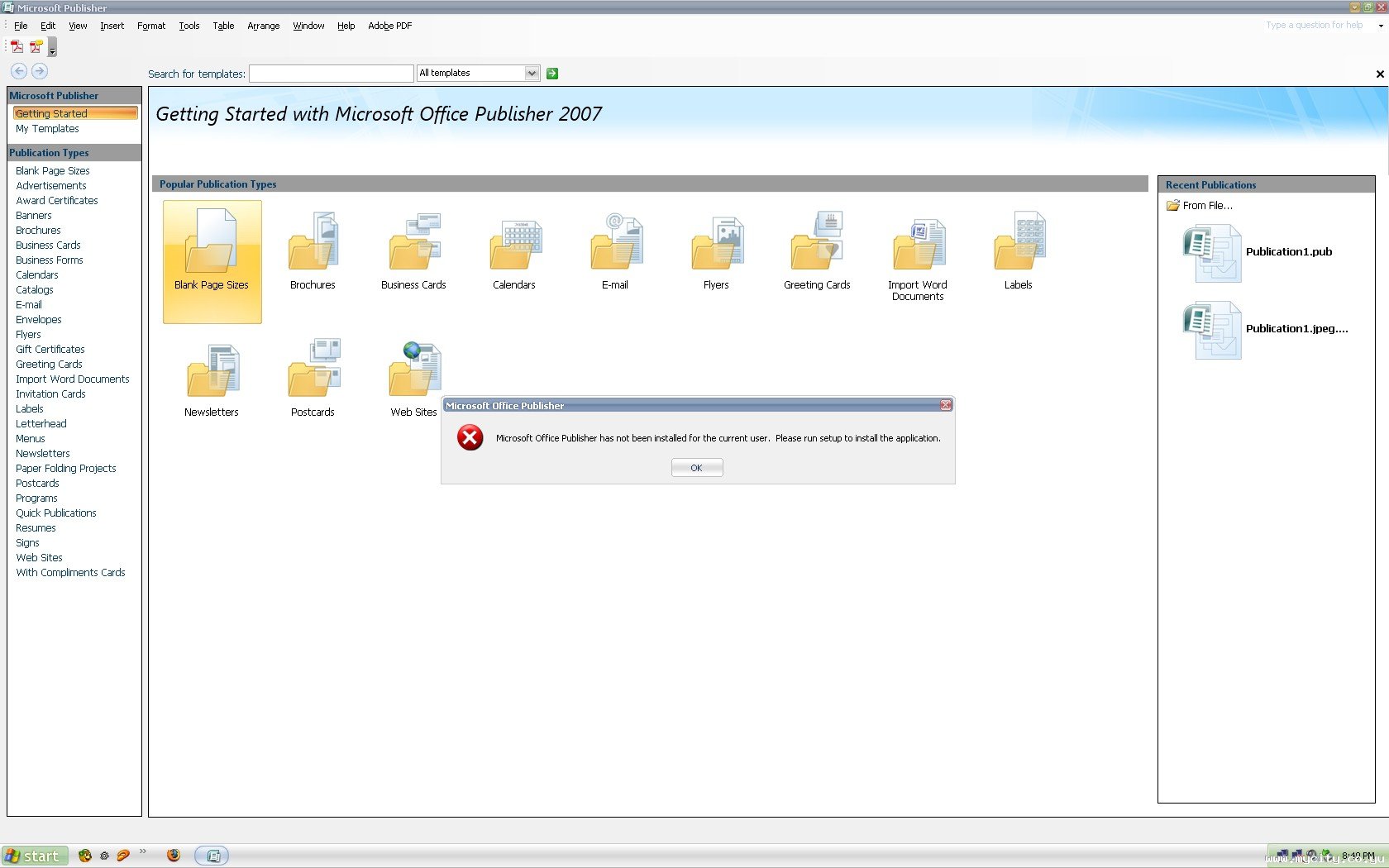Click the Convert to Adobe PDF toolbar icon

17,47
